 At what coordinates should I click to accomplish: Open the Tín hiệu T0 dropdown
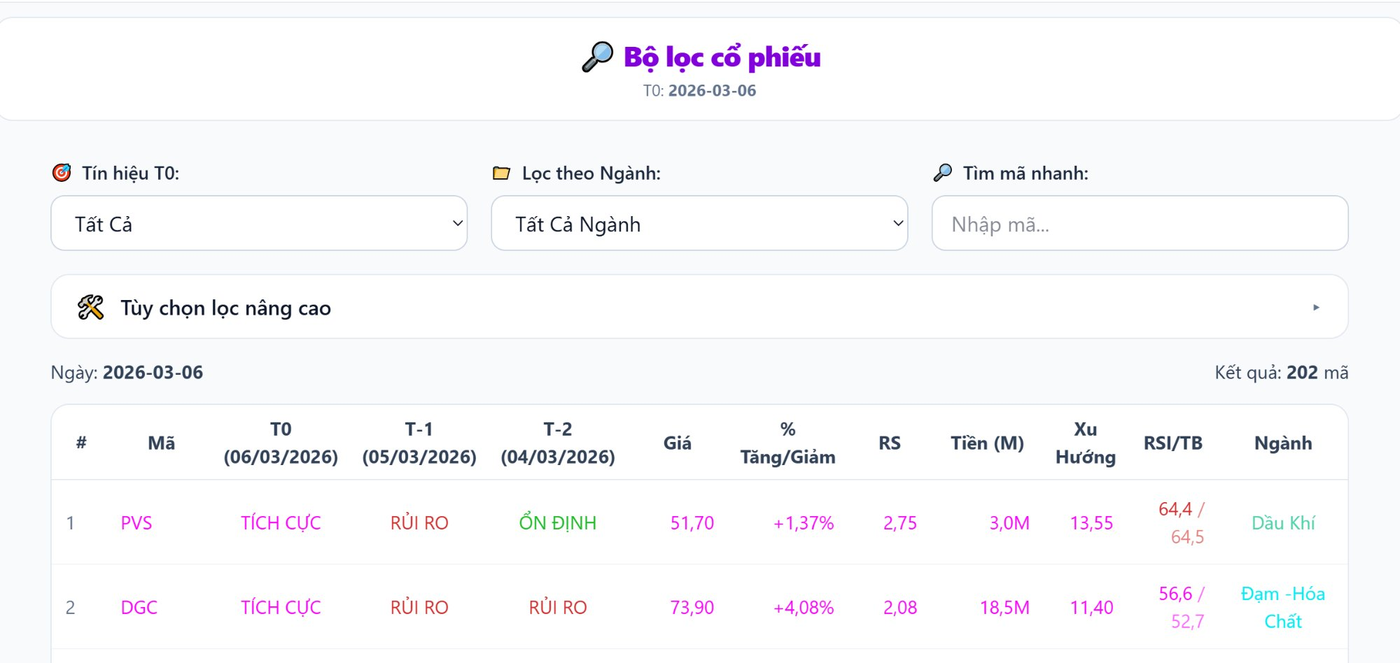click(259, 223)
